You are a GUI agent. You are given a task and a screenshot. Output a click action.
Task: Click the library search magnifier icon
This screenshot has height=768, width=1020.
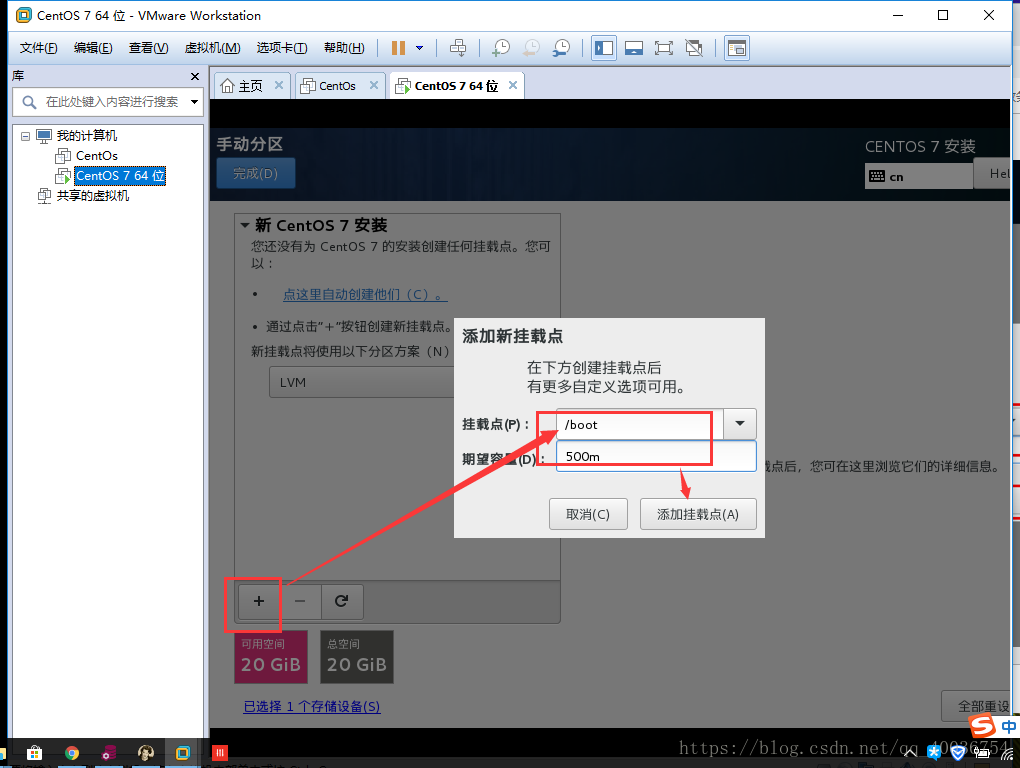pos(29,102)
